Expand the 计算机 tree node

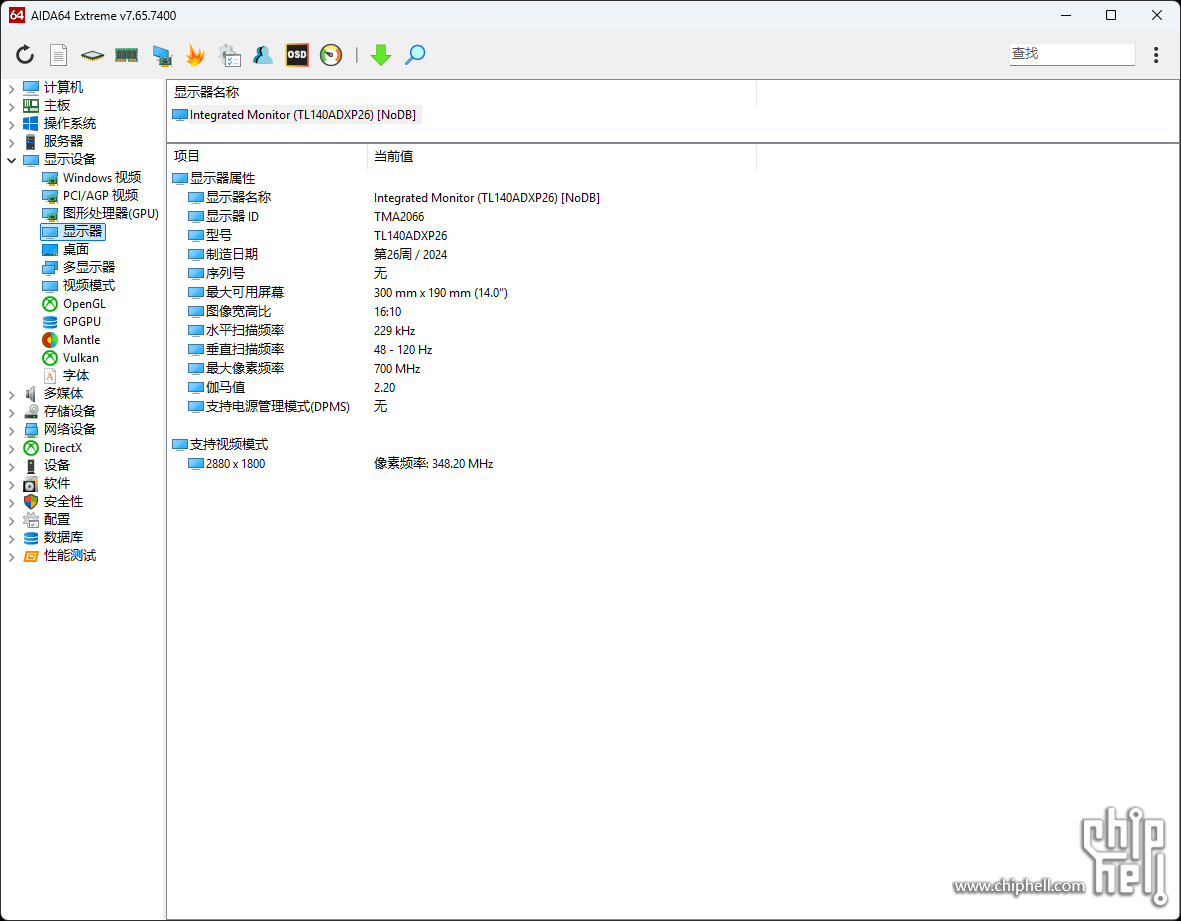(11, 88)
